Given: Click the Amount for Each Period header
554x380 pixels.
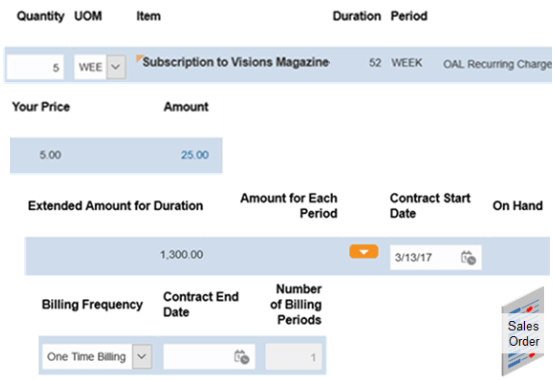Looking at the screenshot, I should click(289, 206).
